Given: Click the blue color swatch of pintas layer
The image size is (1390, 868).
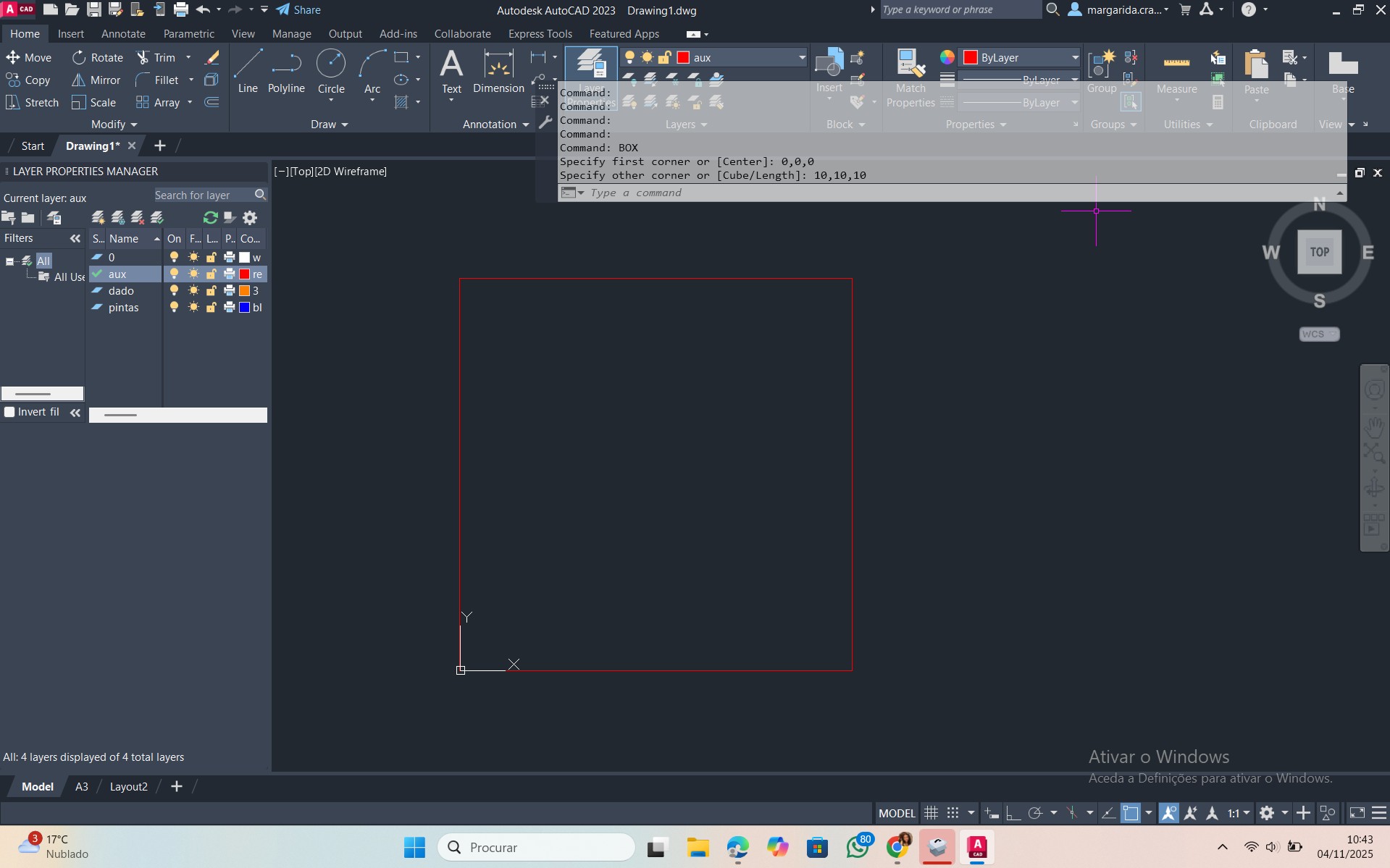Looking at the screenshot, I should point(245,308).
